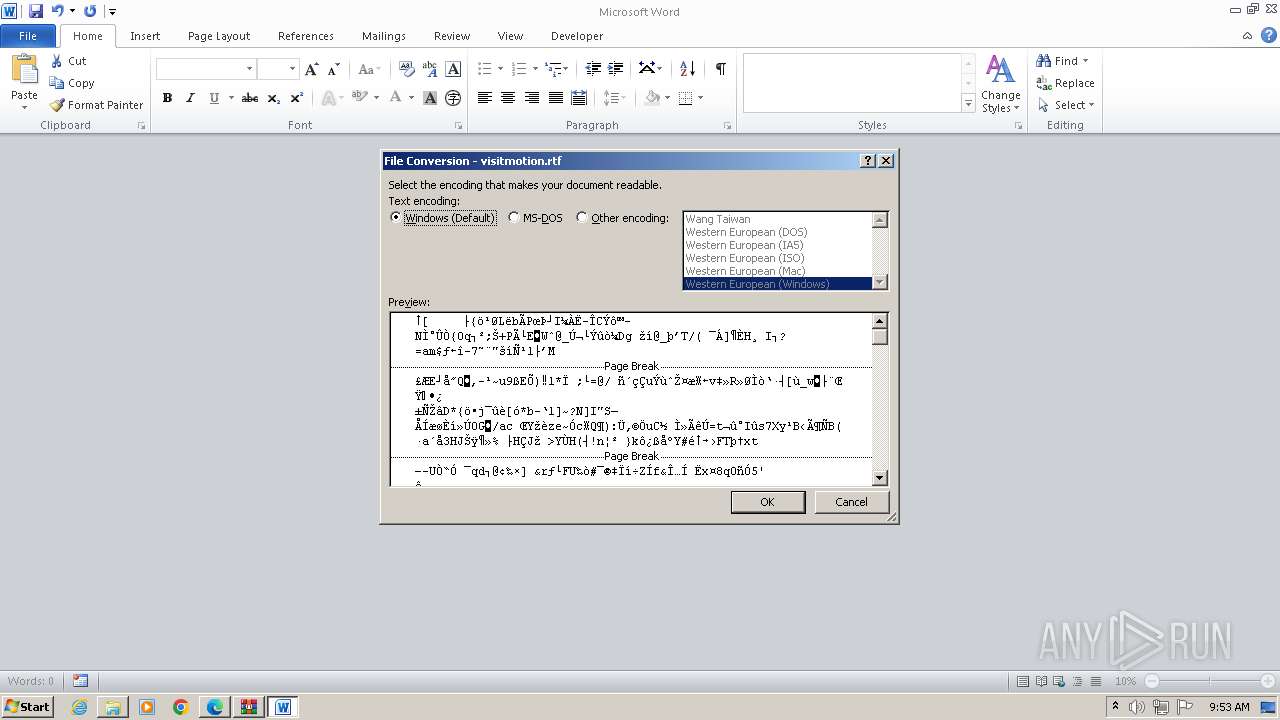Center align text

tap(508, 98)
